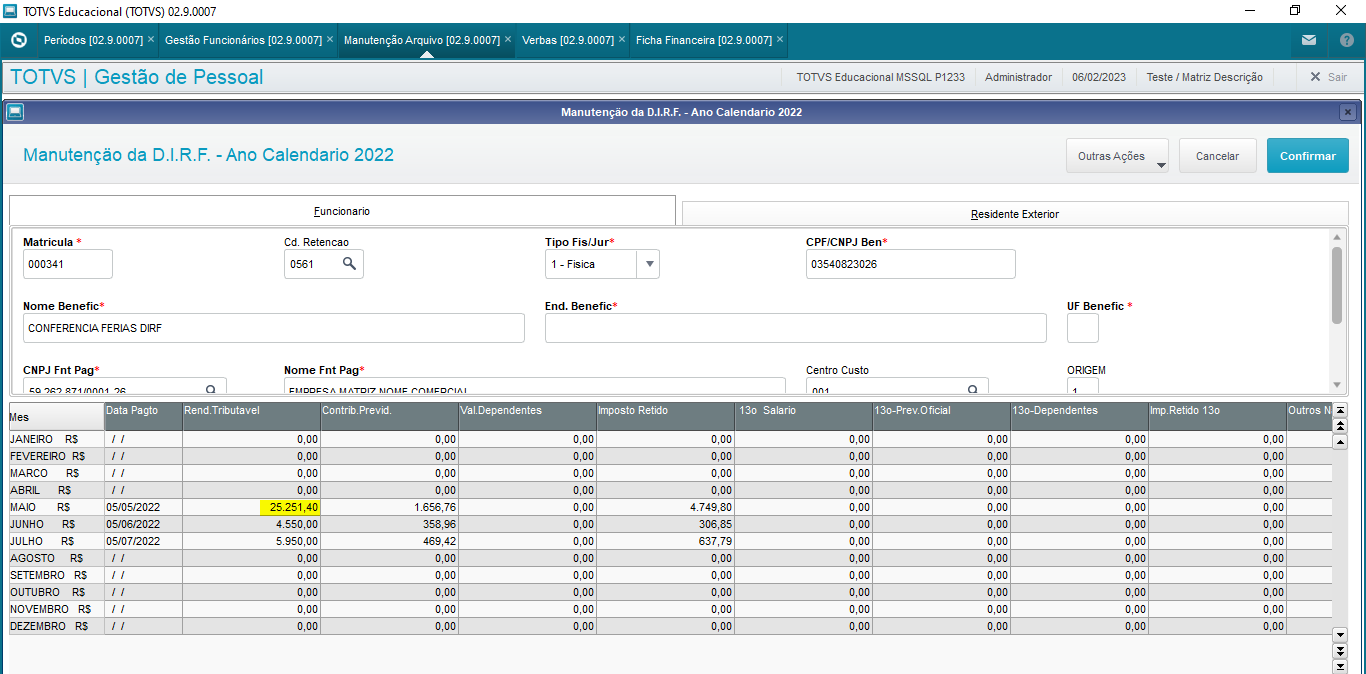Close the Gestão Funcionários tab with its X
Screen dimensions: 1366x674
(330, 39)
